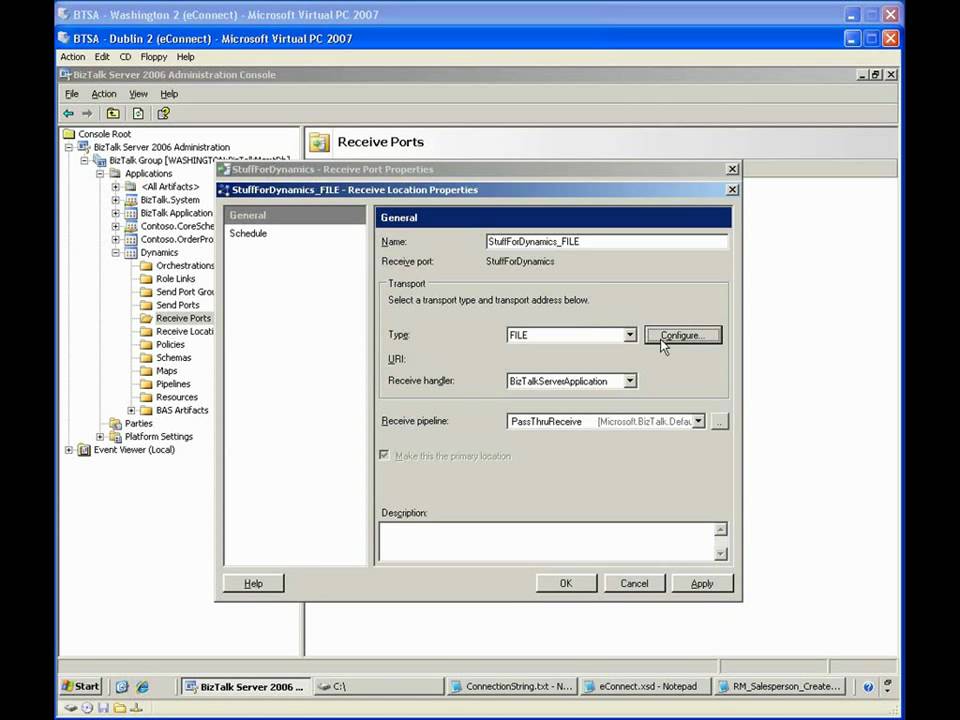The width and height of the screenshot is (960, 720).
Task: Click the Up One Level folder icon
Action: click(113, 113)
